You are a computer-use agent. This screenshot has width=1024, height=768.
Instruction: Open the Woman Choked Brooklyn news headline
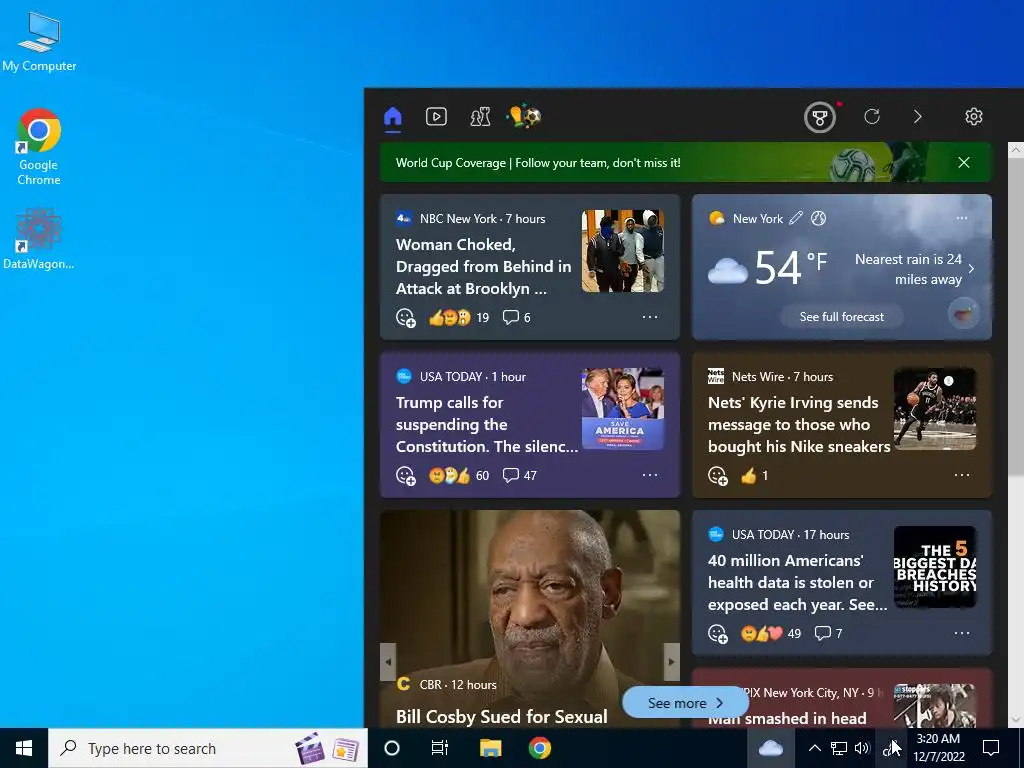coord(483,266)
